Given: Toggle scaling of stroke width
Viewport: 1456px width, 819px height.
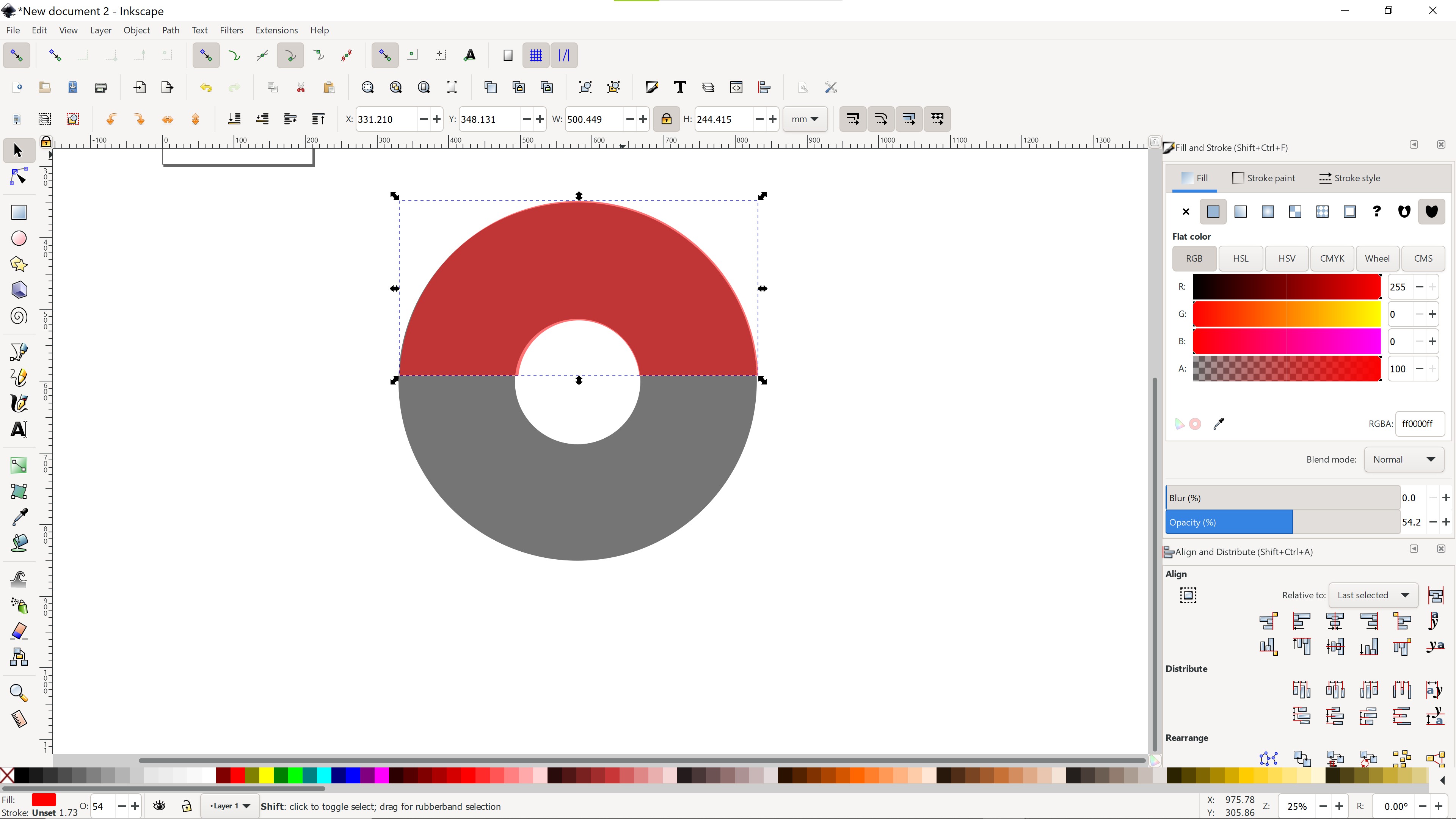Looking at the screenshot, I should coord(853,119).
